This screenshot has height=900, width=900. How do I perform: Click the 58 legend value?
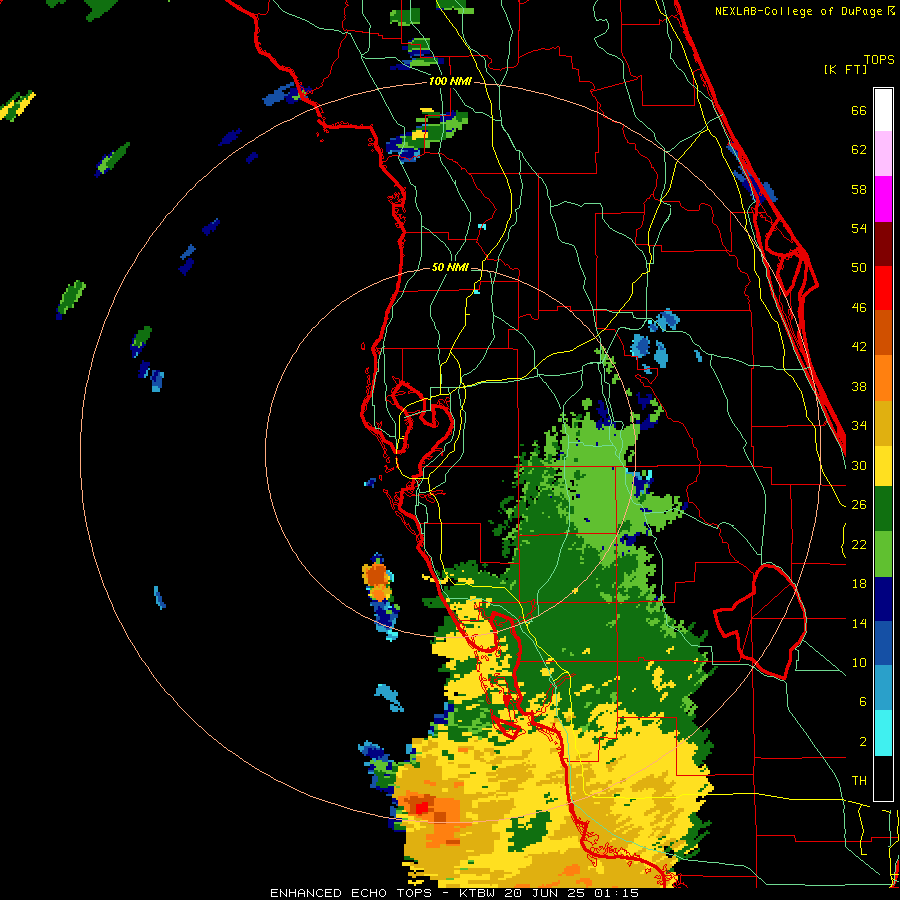[x=859, y=189]
